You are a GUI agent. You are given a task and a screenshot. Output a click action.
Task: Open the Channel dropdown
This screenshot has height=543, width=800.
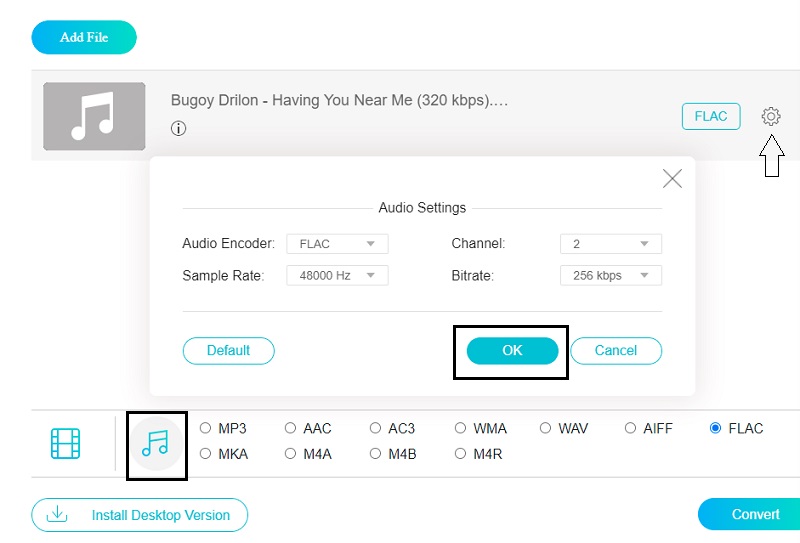(x=610, y=244)
